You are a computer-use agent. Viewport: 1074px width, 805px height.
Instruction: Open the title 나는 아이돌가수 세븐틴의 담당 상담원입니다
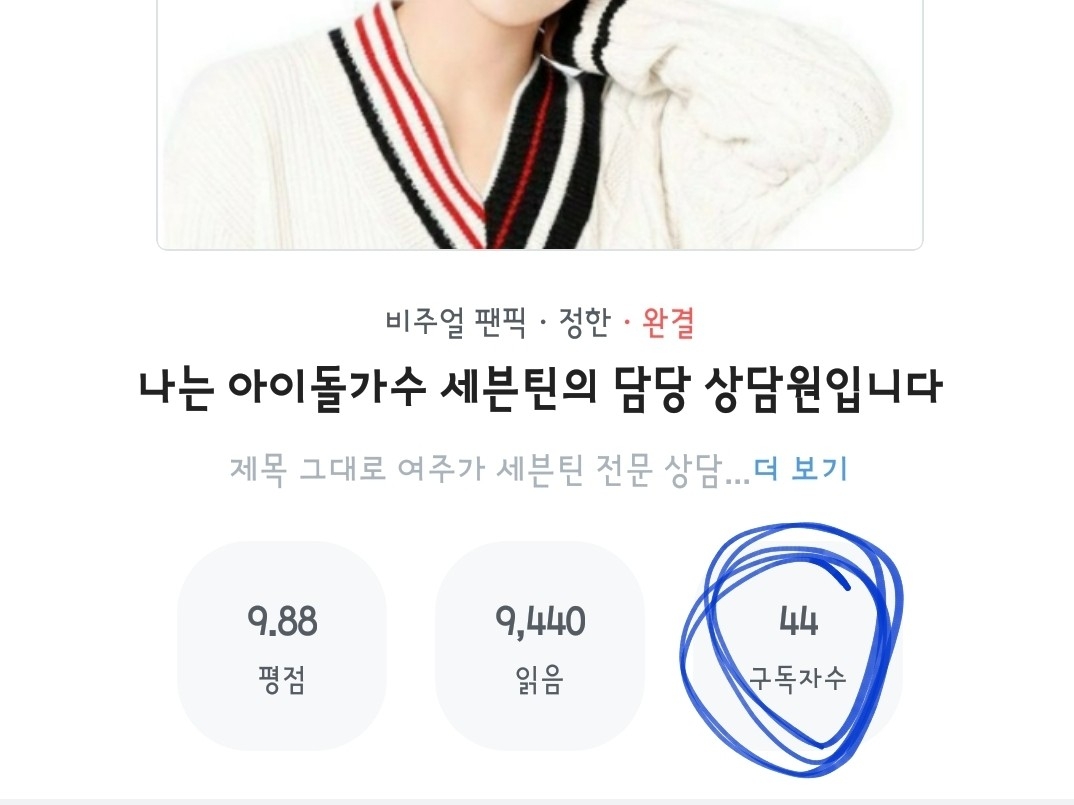(540, 388)
